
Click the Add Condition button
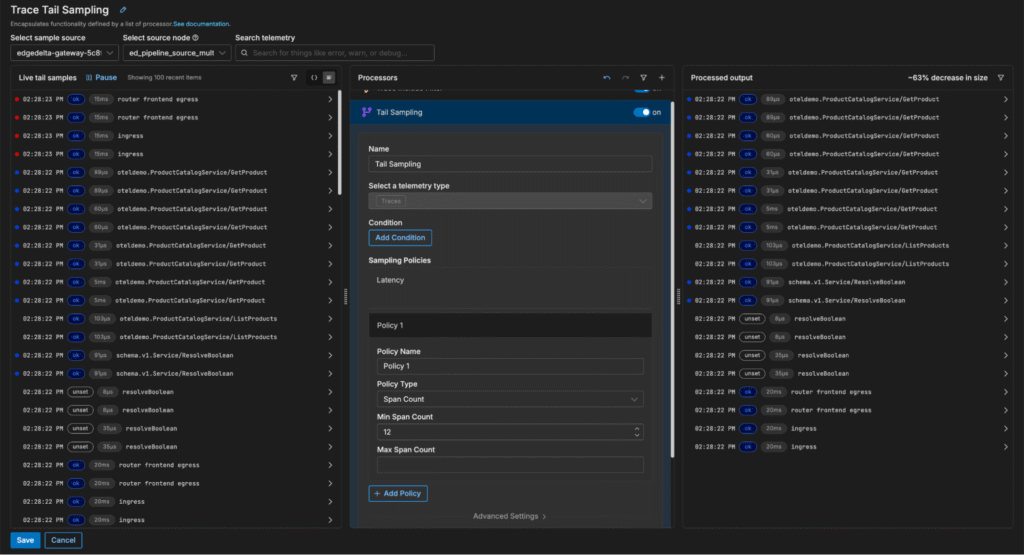coord(400,238)
